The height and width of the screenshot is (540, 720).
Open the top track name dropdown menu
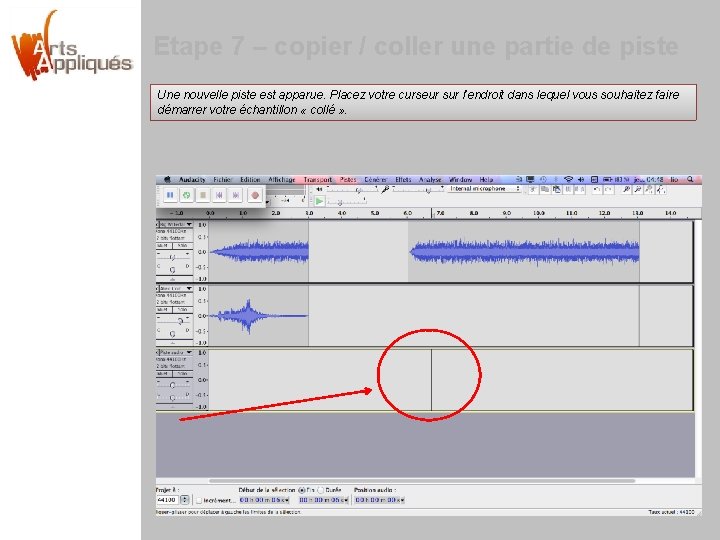[189, 225]
